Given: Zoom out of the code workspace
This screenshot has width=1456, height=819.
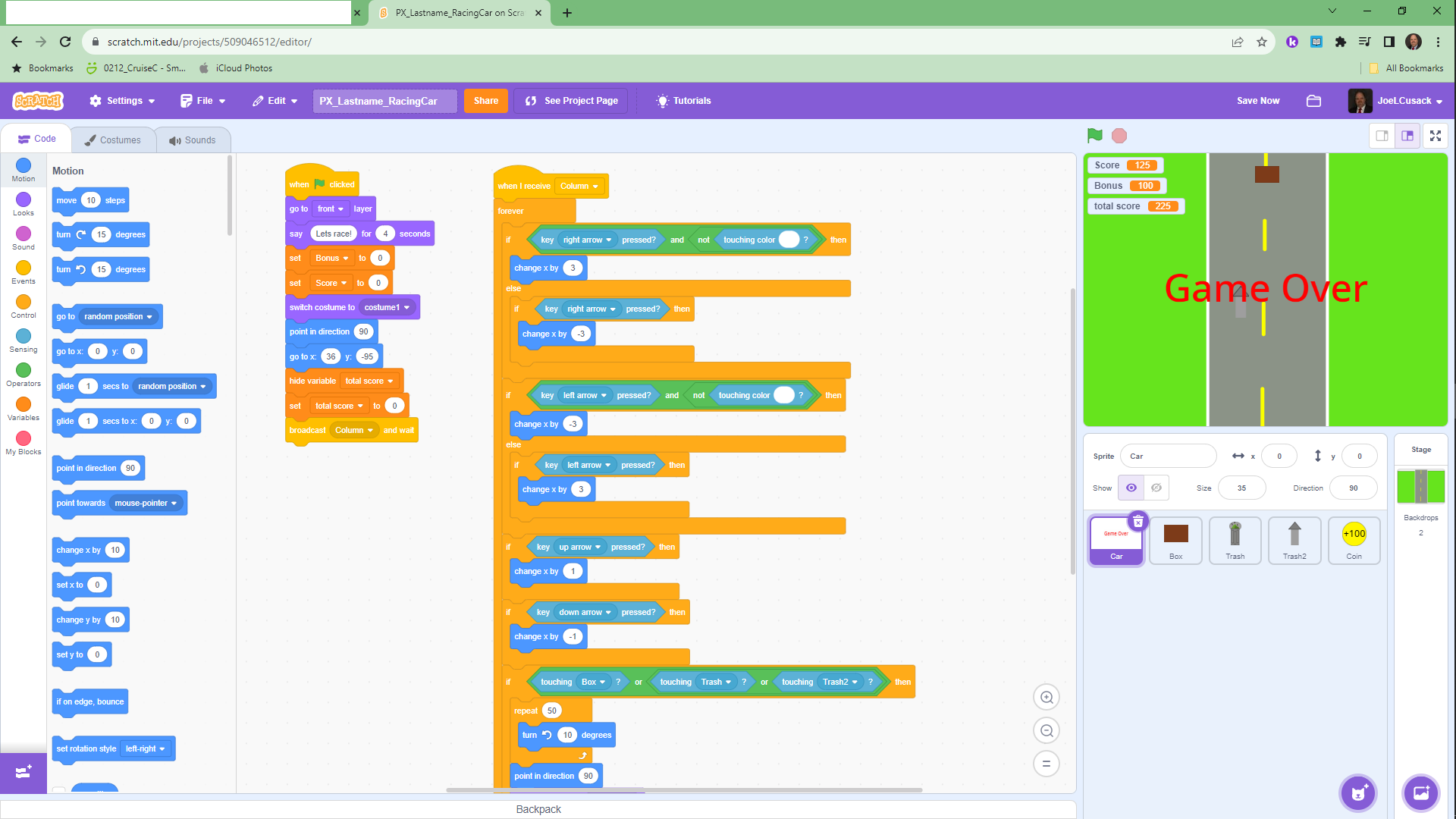Looking at the screenshot, I should coord(1046,731).
